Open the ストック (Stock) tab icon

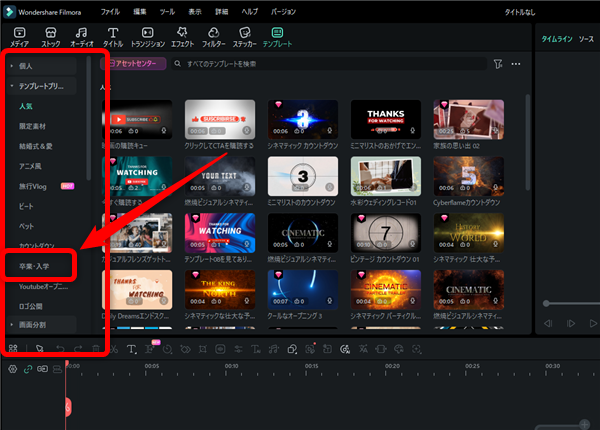[50, 37]
